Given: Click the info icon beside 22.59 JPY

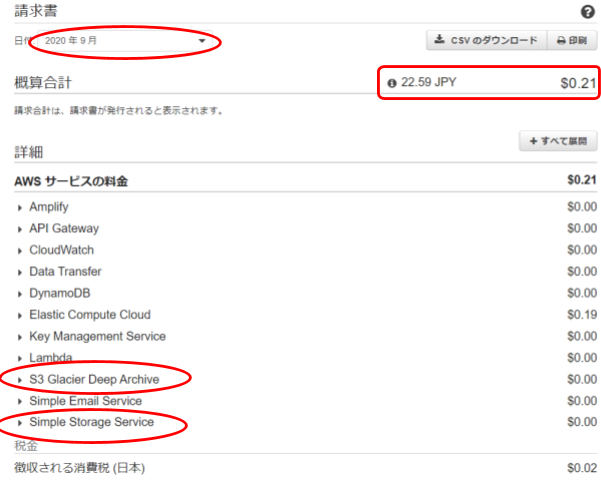Looking at the screenshot, I should click(x=391, y=83).
